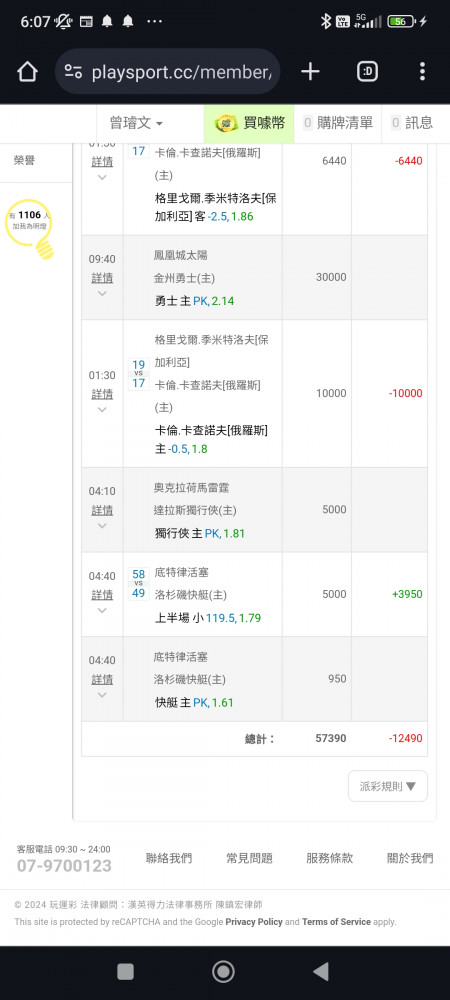This screenshot has height=1000, width=450.
Task: Open the 常見問題 footer link
Action: point(249,858)
